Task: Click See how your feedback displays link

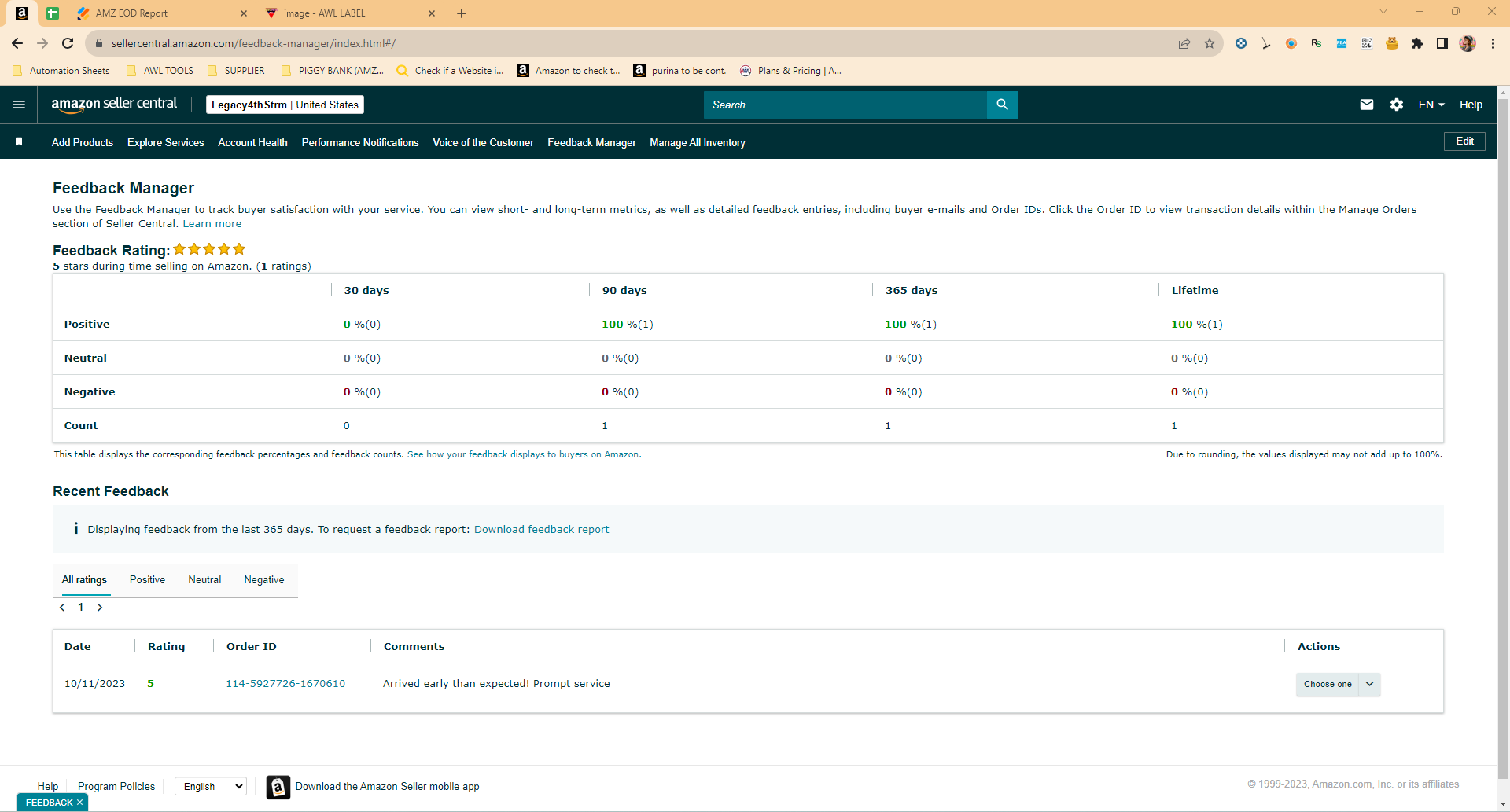Action: 523,454
